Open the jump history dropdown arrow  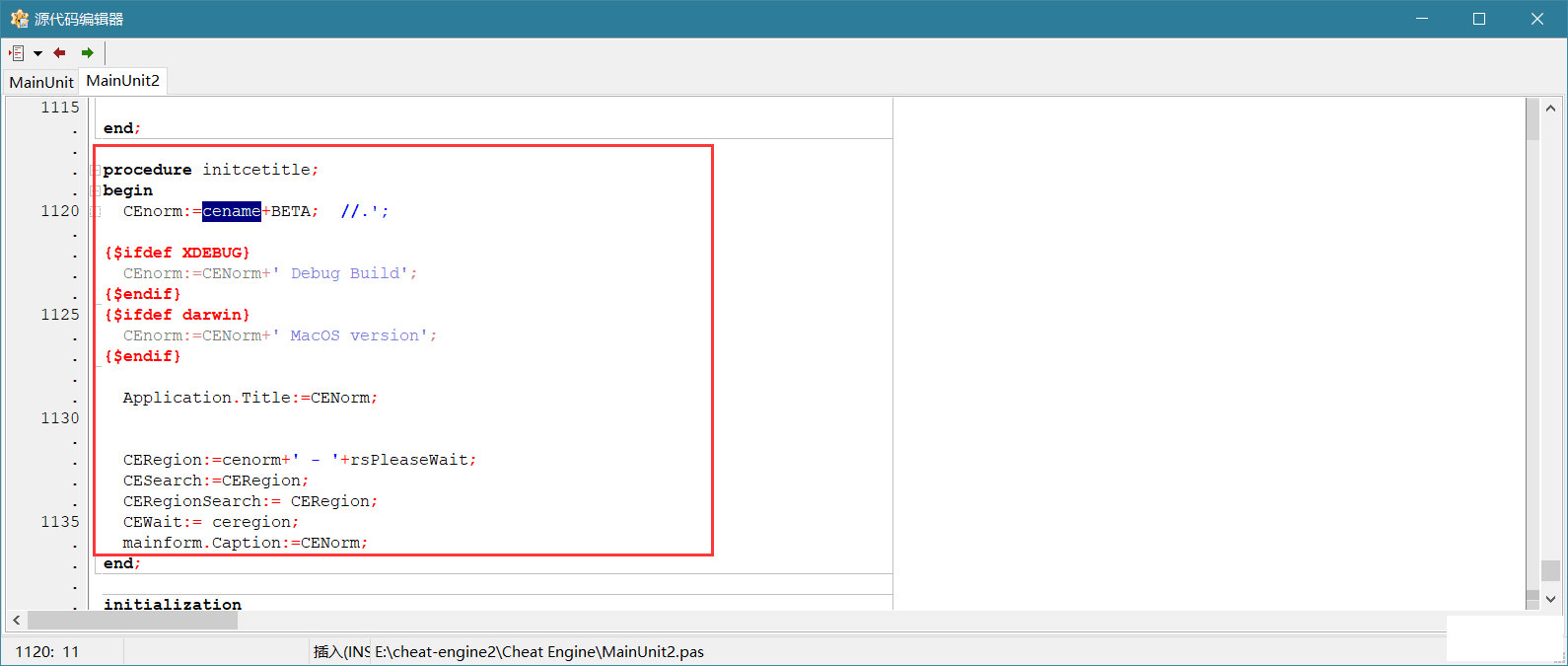click(x=37, y=53)
